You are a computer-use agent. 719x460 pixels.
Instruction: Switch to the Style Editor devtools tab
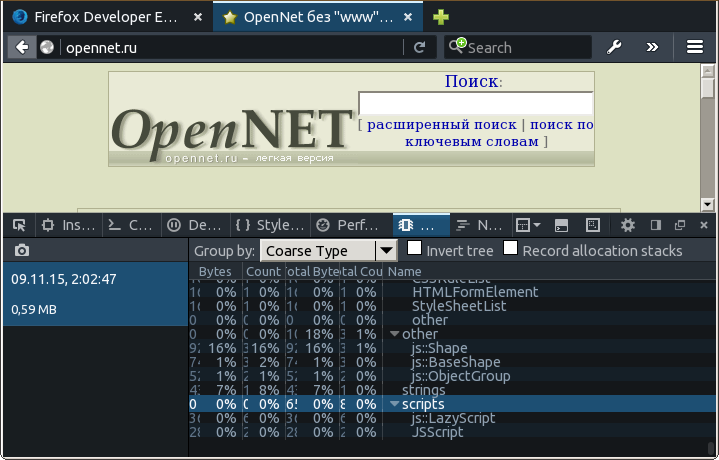pos(269,225)
